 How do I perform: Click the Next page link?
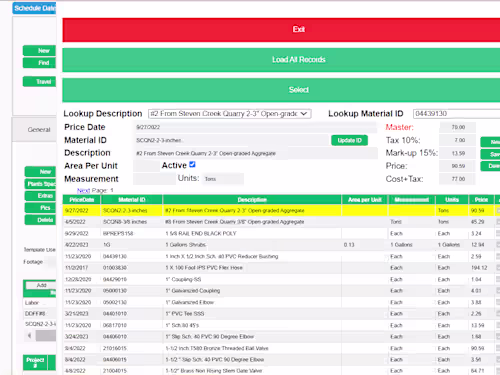pos(83,190)
